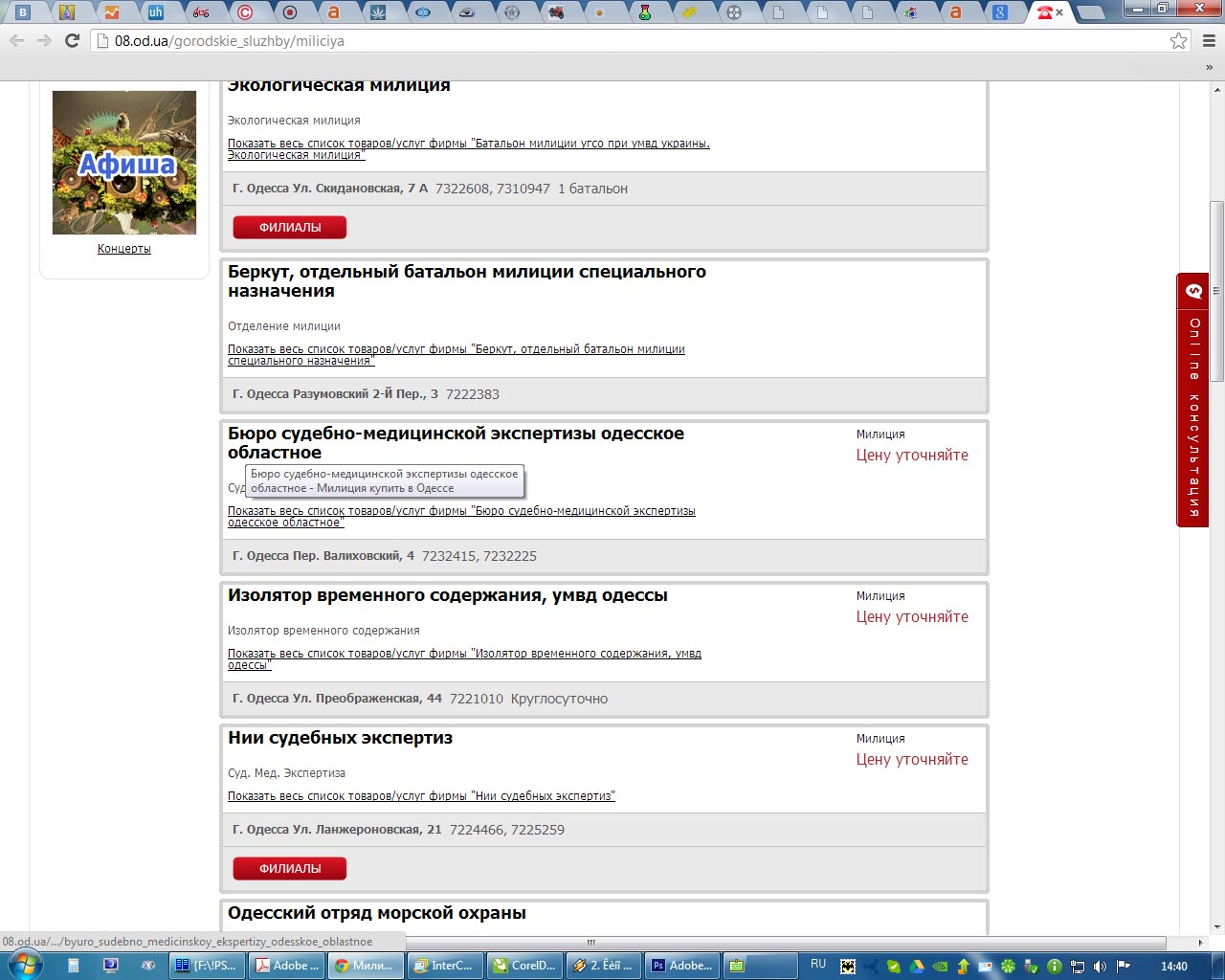Viewport: 1225px width, 980px height.
Task: Click Беркут phone number 7222383
Action: pos(473,394)
